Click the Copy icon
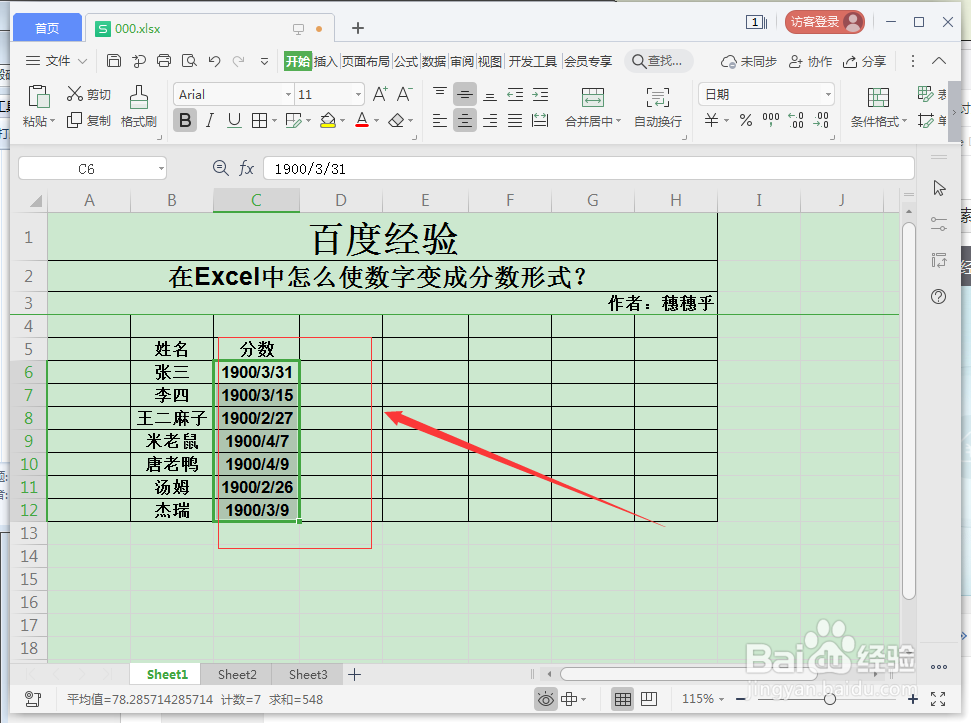The width and height of the screenshot is (971, 723). tap(74, 120)
